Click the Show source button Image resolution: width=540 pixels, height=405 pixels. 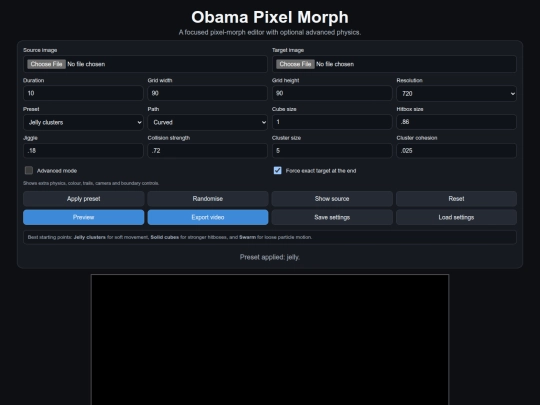332,199
